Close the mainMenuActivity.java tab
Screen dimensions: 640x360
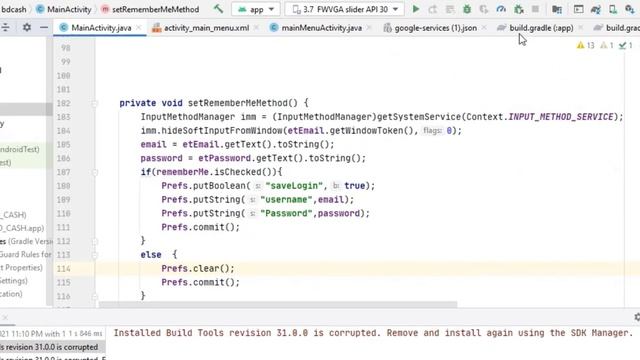[369, 28]
